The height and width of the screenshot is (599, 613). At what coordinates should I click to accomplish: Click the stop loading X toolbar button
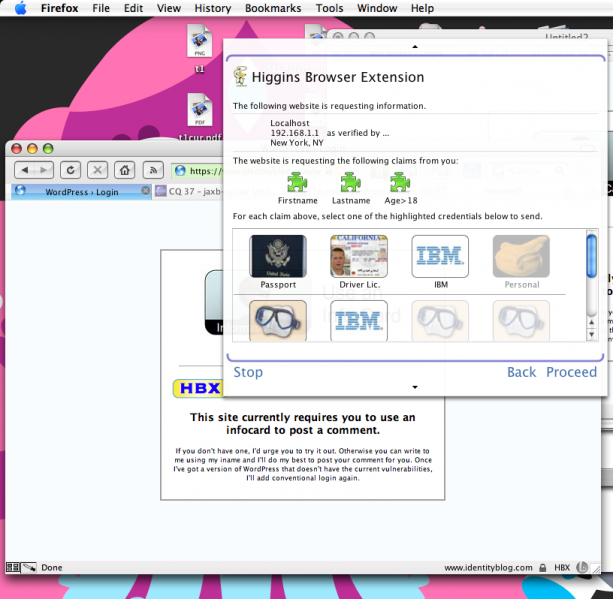pyautogui.click(x=97, y=170)
